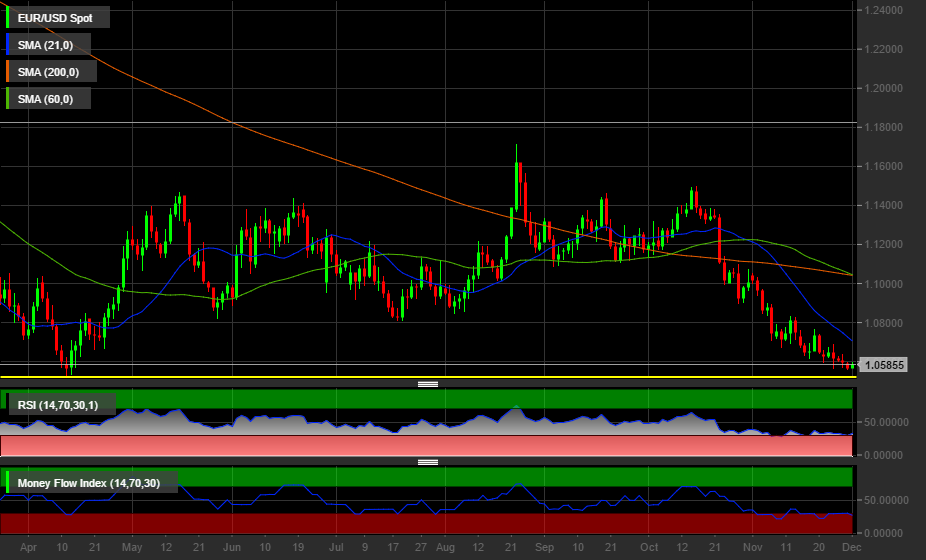Grab the splitter handle above the RSI panel
The height and width of the screenshot is (560, 926).
click(x=428, y=383)
